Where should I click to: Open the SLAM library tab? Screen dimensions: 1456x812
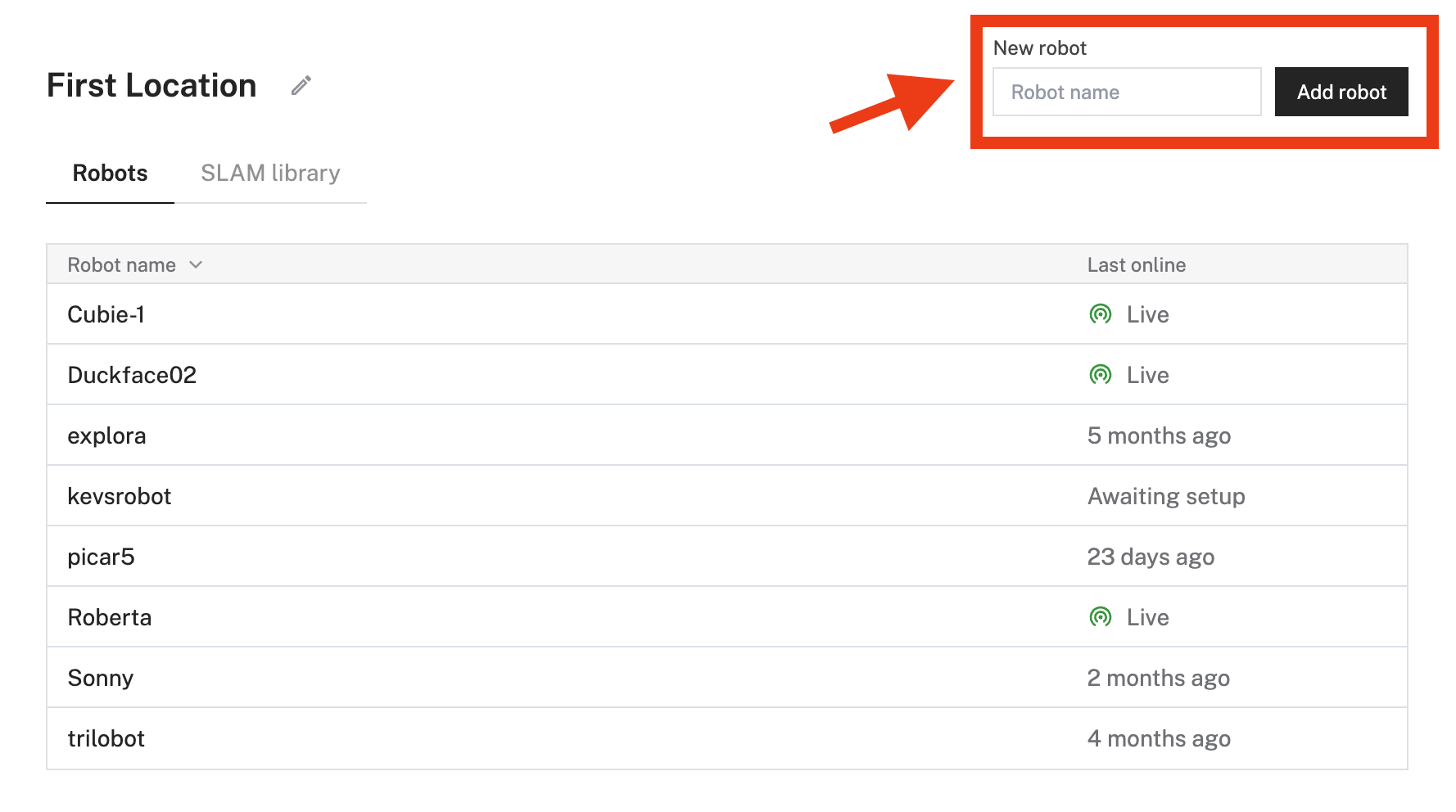pos(270,174)
